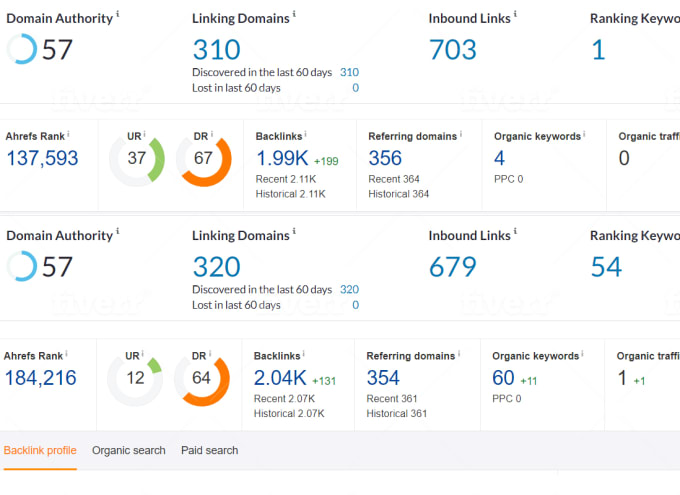This screenshot has height=495, width=680.
Task: Click info icon beside Ahrefs Rank above 184,216
Action: click(x=68, y=352)
